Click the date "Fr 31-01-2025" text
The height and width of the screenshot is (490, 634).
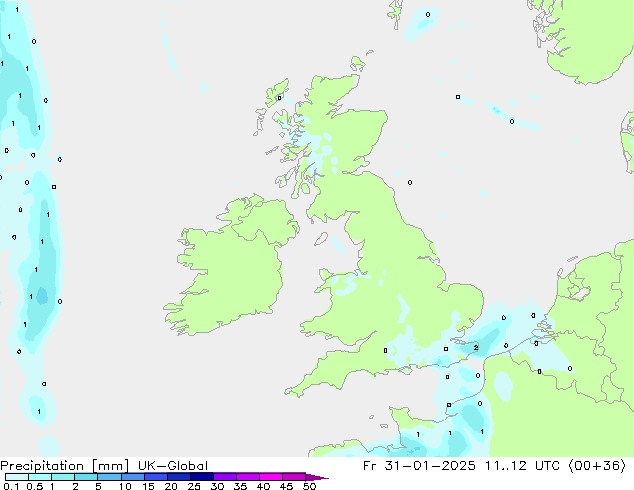coord(419,466)
